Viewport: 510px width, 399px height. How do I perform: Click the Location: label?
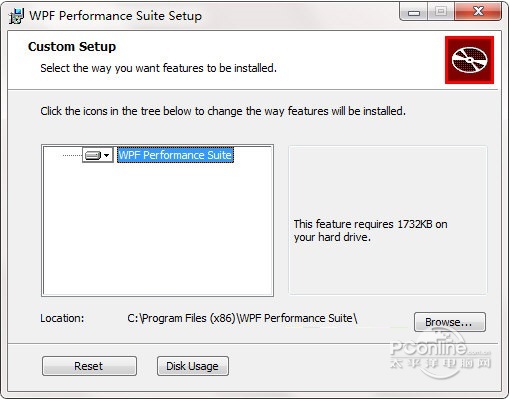tap(62, 318)
